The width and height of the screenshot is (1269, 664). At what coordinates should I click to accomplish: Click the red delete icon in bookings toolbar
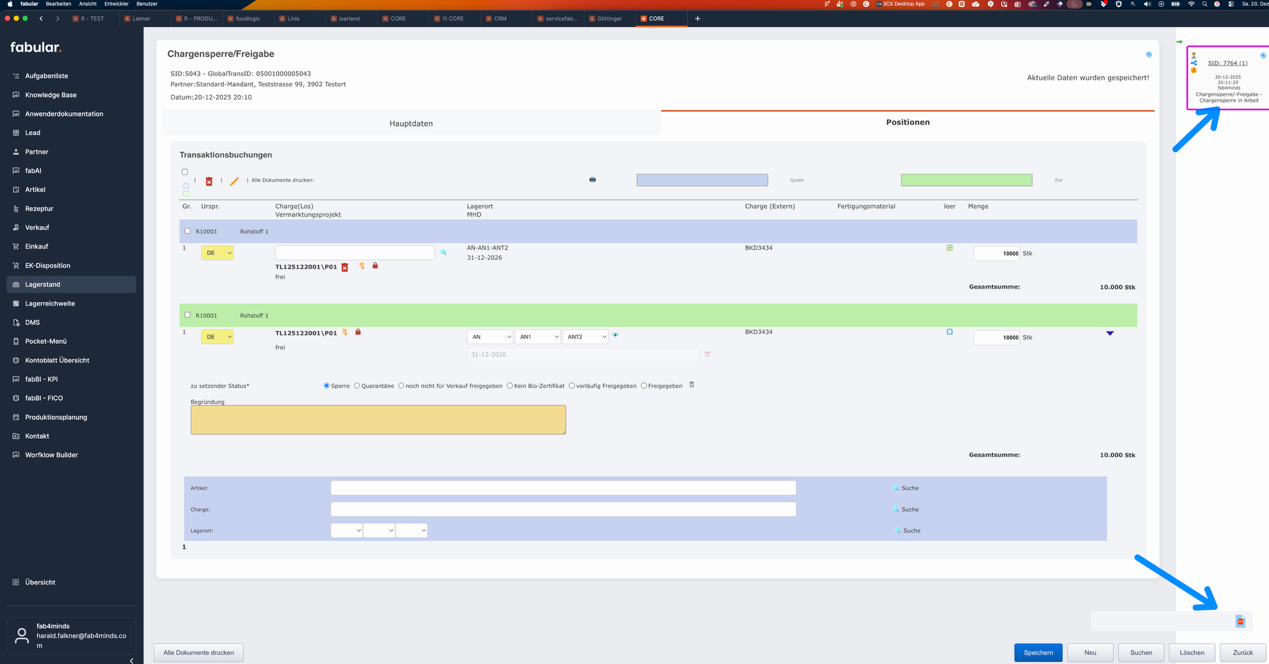pos(209,181)
